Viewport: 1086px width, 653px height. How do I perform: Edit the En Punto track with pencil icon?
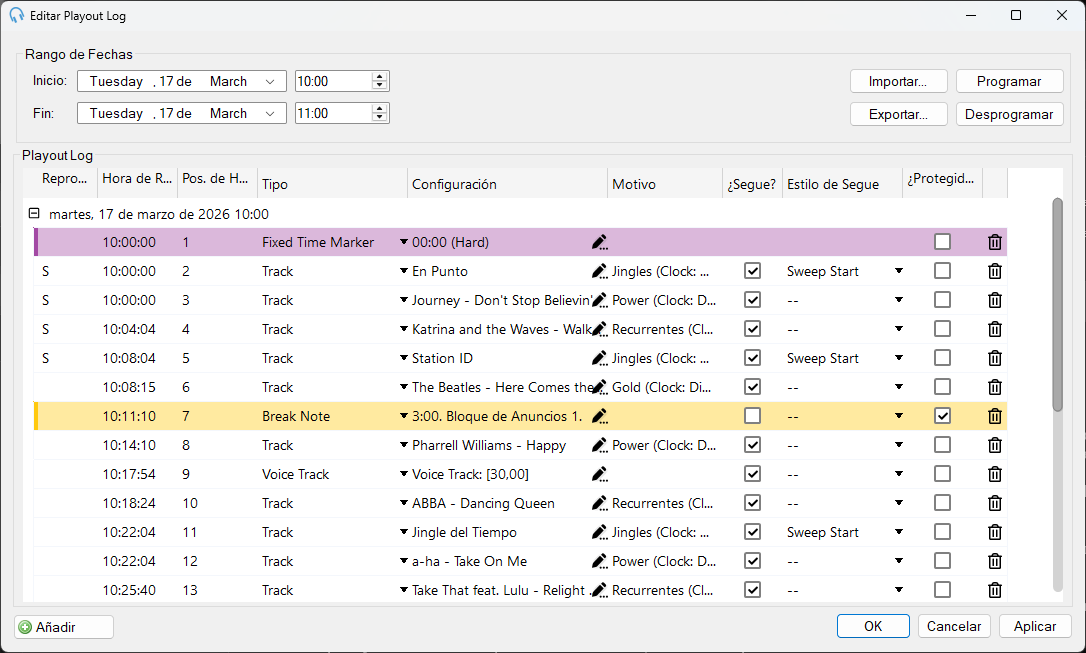(600, 271)
